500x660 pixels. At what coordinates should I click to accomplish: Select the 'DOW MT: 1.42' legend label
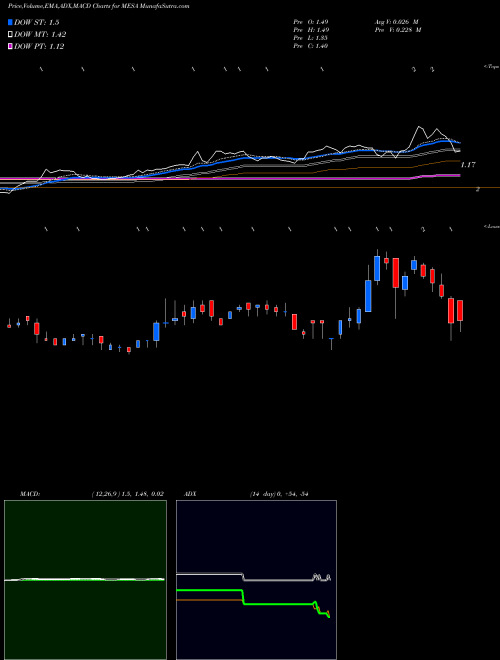pyautogui.click(x=40, y=35)
